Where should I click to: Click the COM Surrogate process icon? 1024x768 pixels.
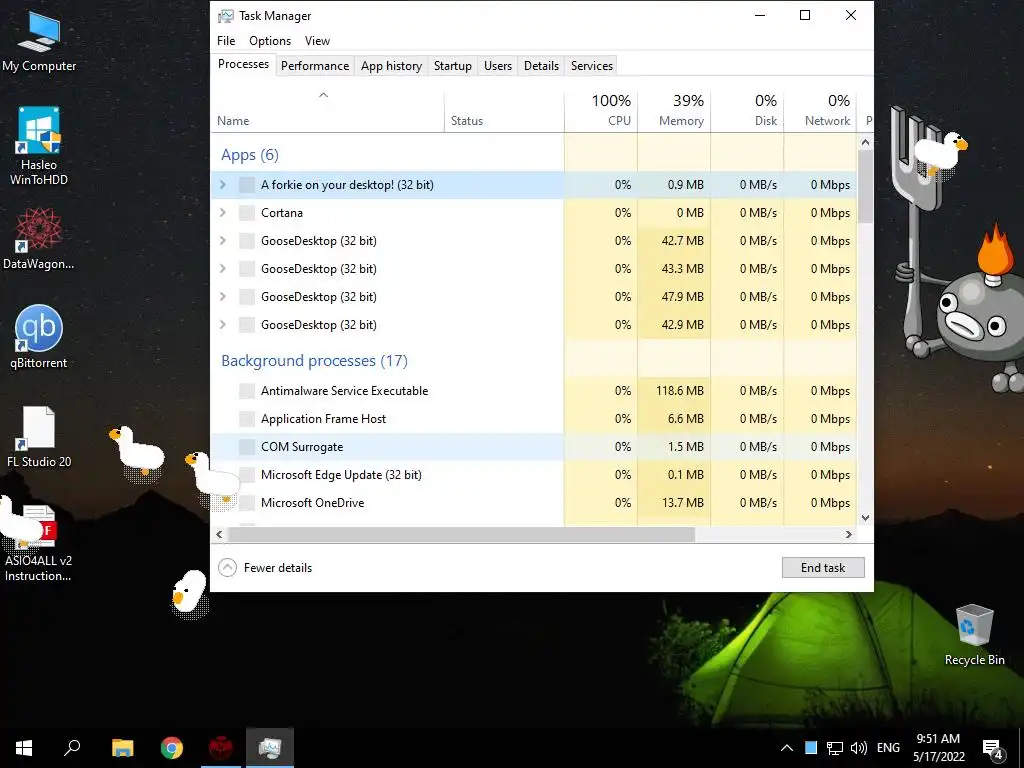click(247, 447)
